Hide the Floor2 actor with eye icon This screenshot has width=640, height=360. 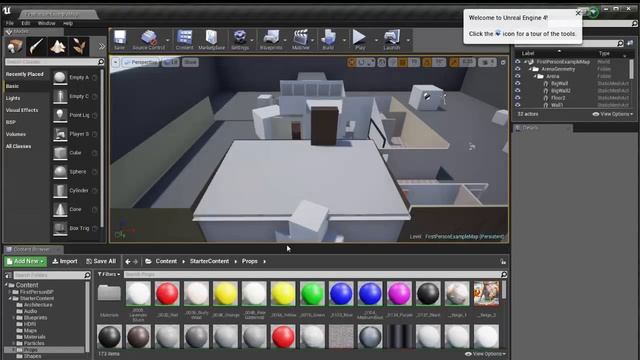(x=518, y=98)
